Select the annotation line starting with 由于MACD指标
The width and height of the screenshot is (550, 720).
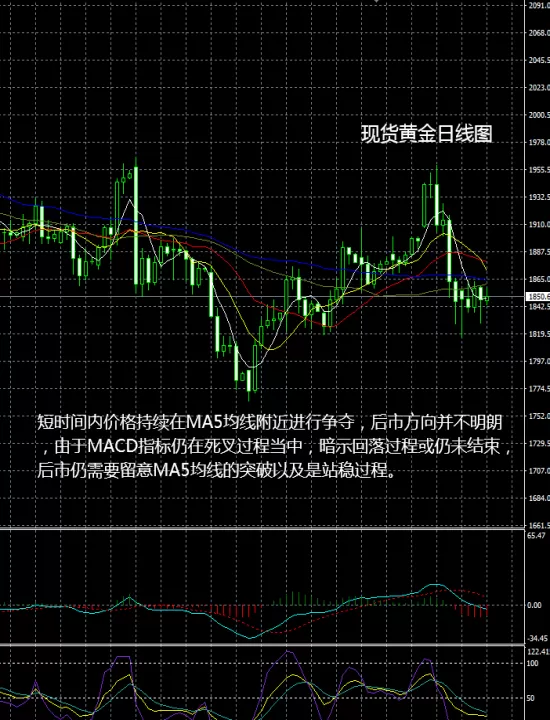tap(278, 446)
